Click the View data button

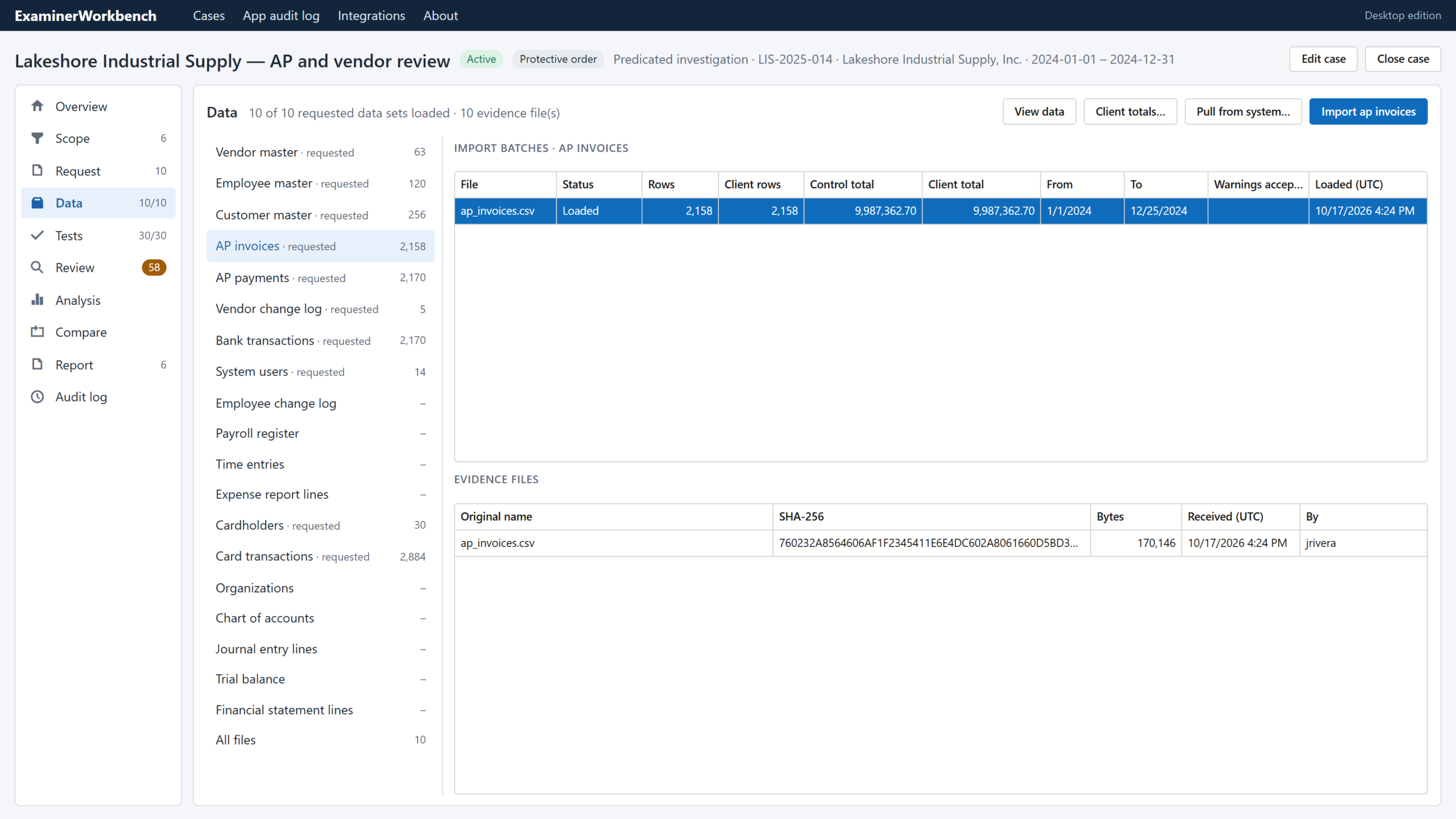click(x=1039, y=112)
